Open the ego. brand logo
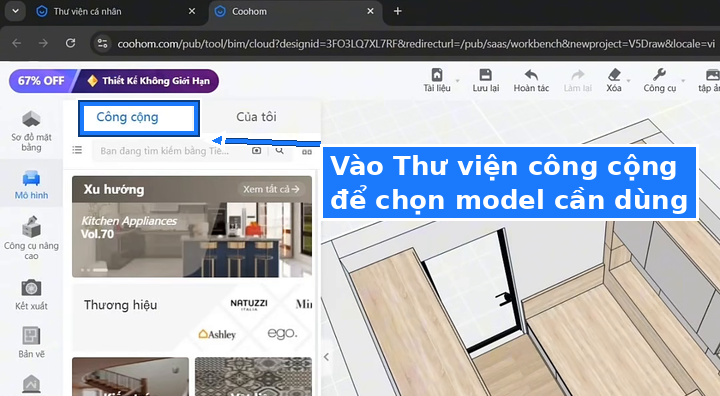This screenshot has height=396, width=720. pos(282,333)
